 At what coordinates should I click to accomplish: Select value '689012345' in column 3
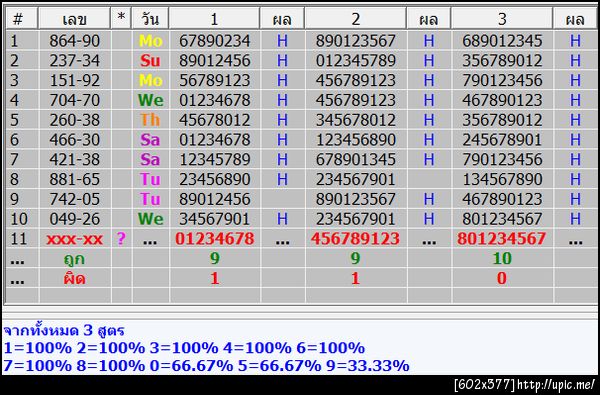pos(502,41)
